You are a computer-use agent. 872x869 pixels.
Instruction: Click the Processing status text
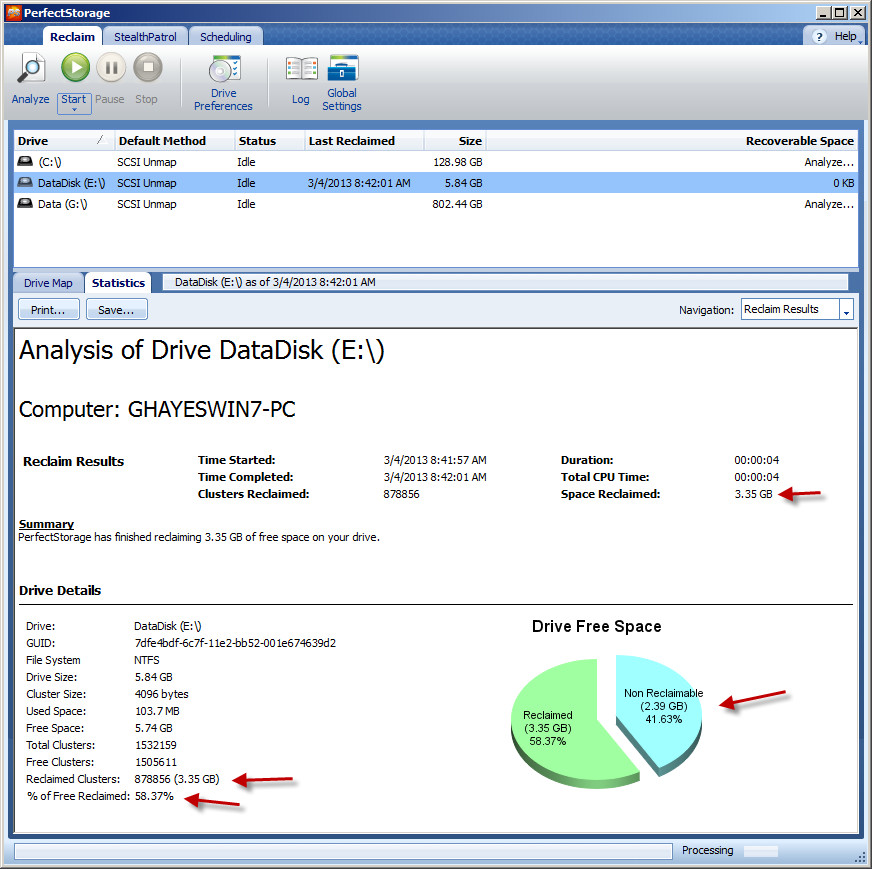pos(707,850)
